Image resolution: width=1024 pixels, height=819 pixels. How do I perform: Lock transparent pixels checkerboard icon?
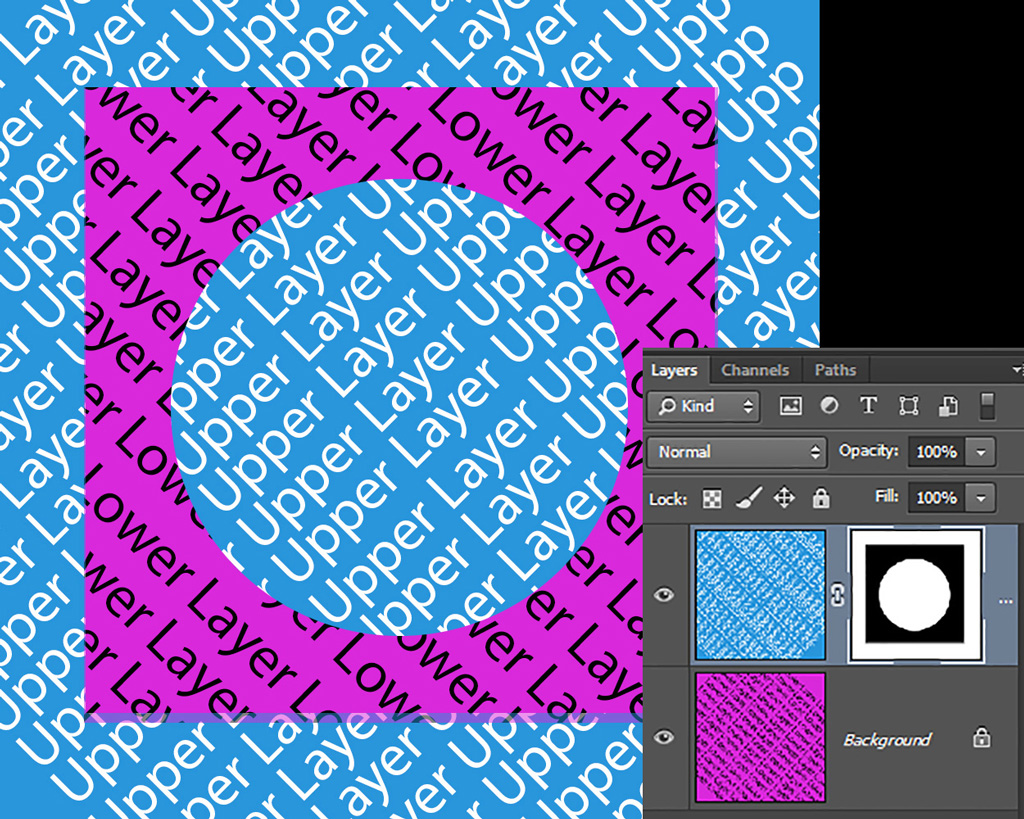click(x=712, y=499)
